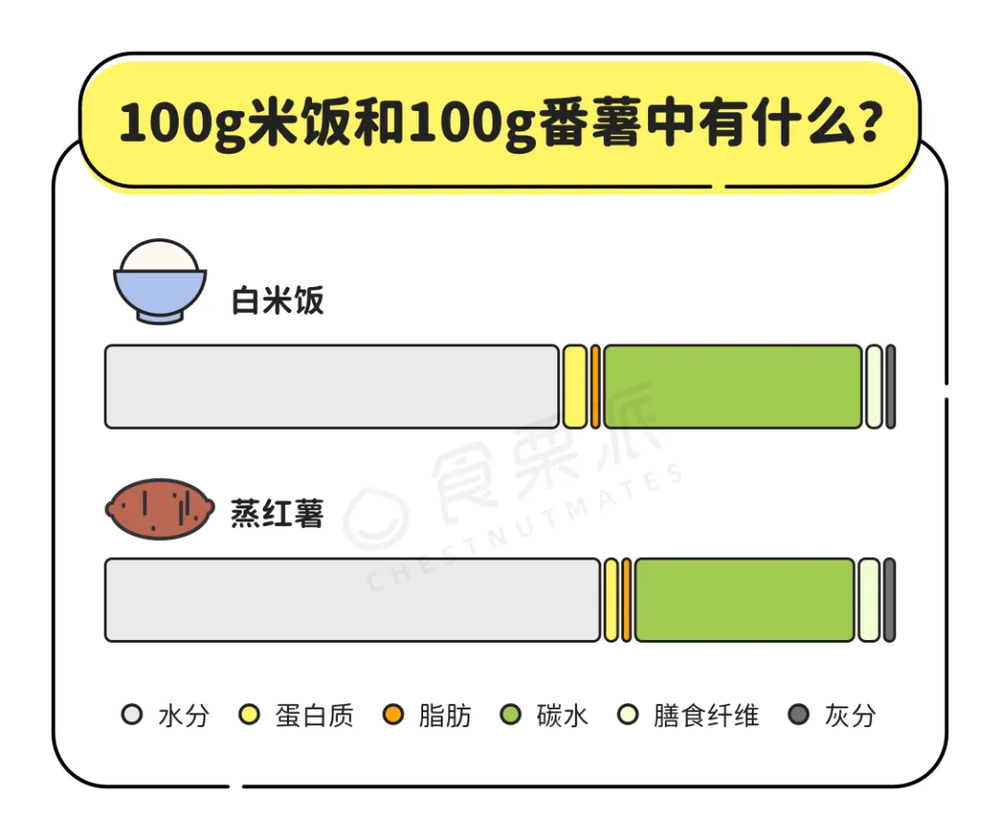This screenshot has height=840, width=1000.
Task: Click the 蛋白质 legend text
Action: click(315, 716)
